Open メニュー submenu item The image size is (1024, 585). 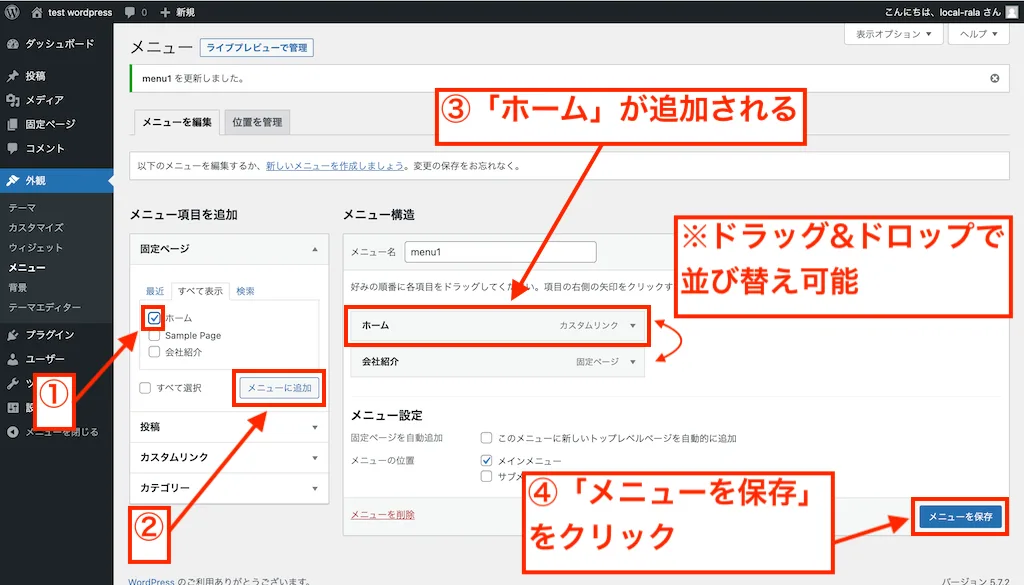click(x=27, y=268)
